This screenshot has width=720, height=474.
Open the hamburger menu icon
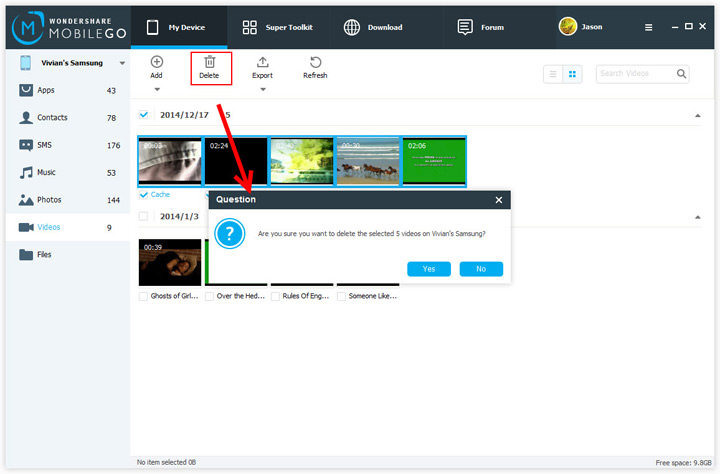(x=648, y=28)
